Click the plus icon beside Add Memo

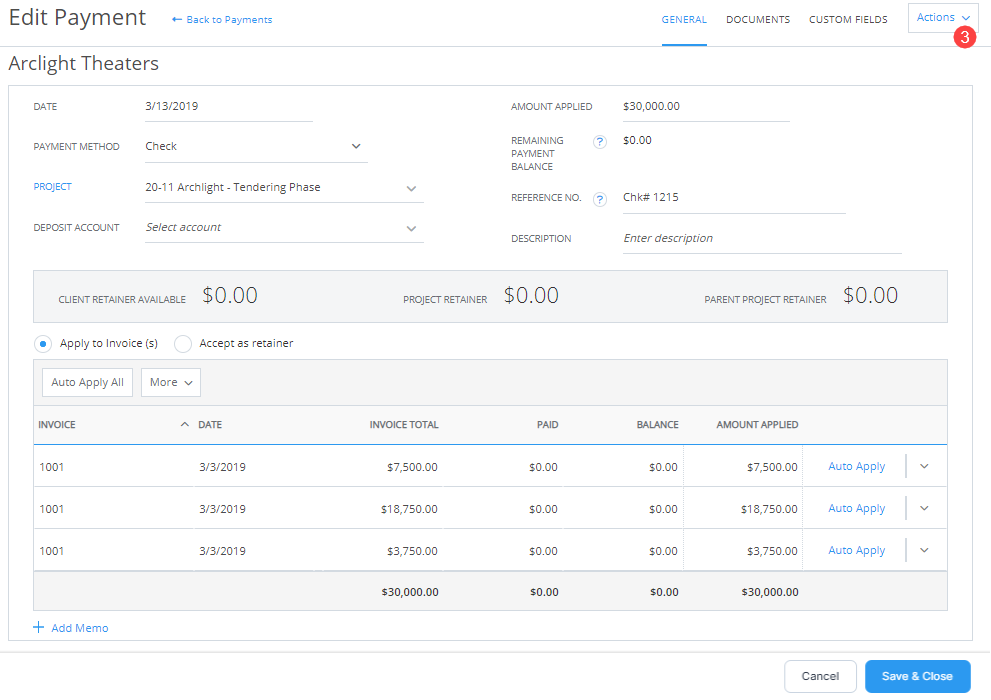[x=39, y=627]
